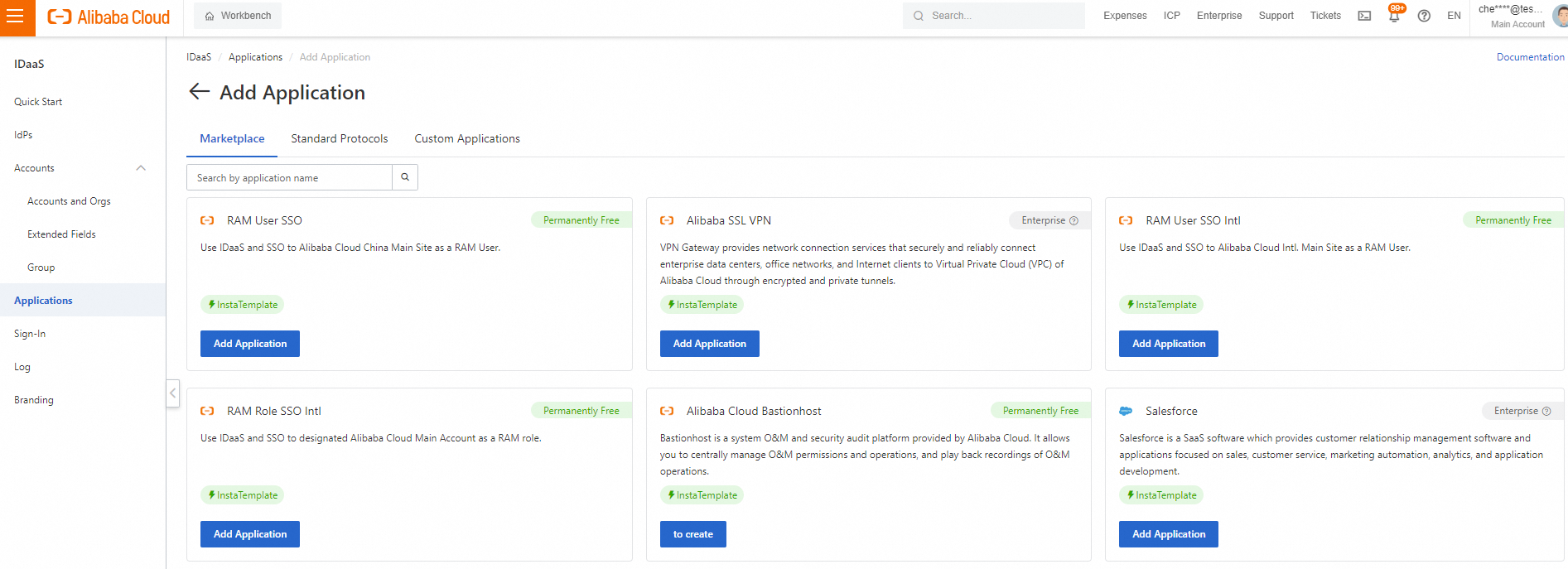Open the user account avatar

click(1561, 16)
